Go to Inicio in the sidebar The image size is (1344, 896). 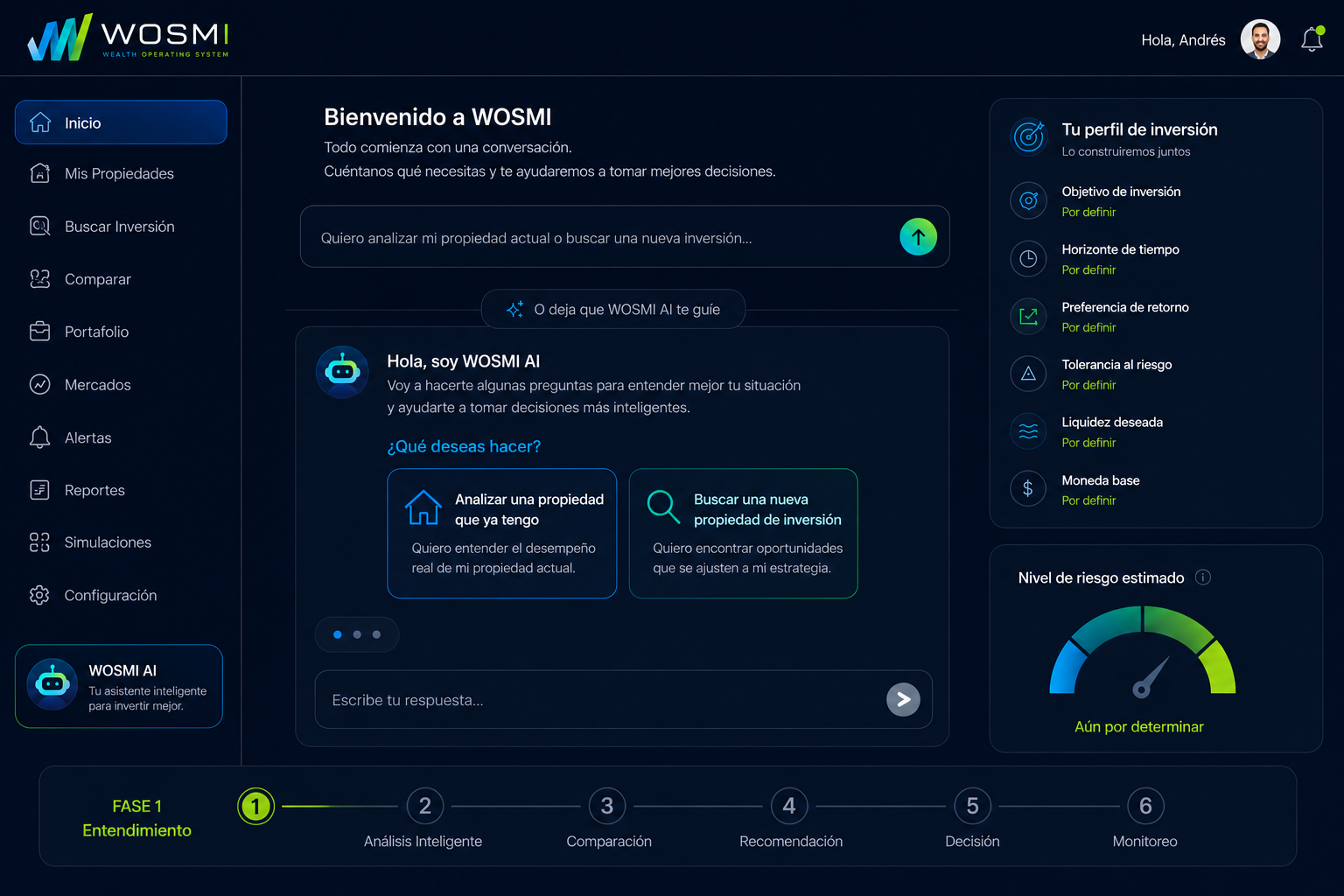[x=121, y=122]
